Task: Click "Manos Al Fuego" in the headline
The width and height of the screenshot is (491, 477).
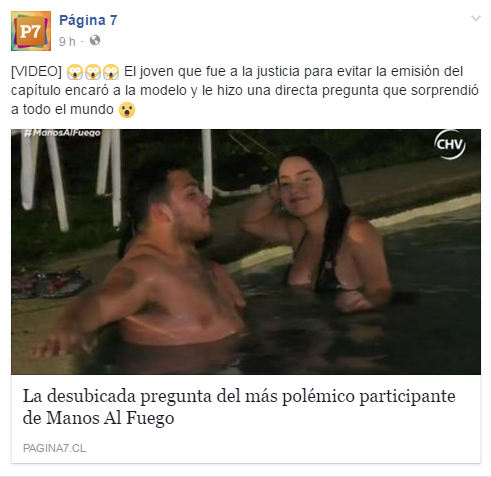Action: [x=110, y=418]
